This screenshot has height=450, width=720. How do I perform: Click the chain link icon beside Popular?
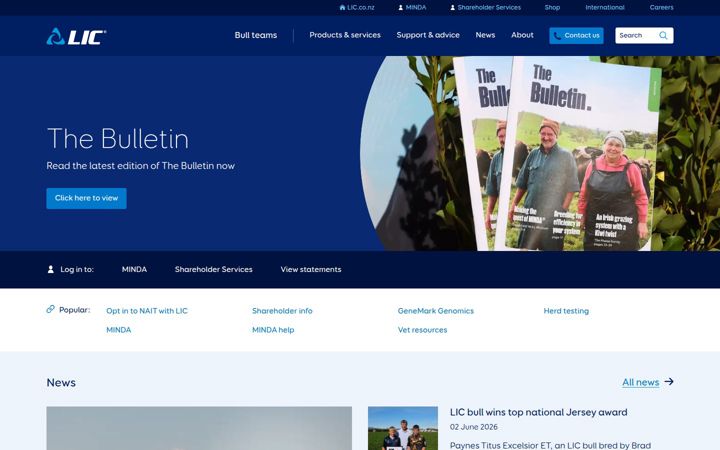(x=51, y=309)
